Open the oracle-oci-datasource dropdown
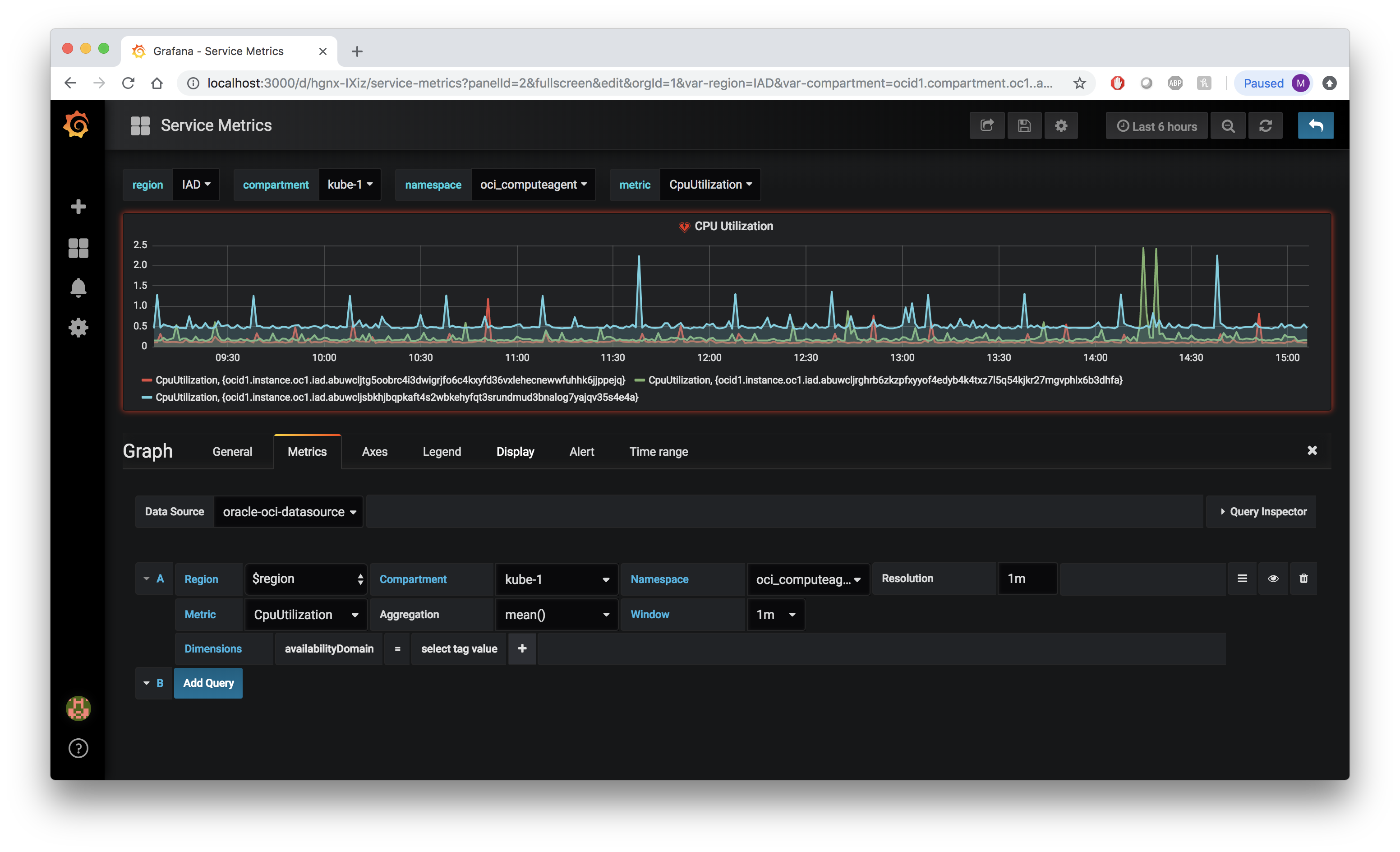 coord(289,512)
